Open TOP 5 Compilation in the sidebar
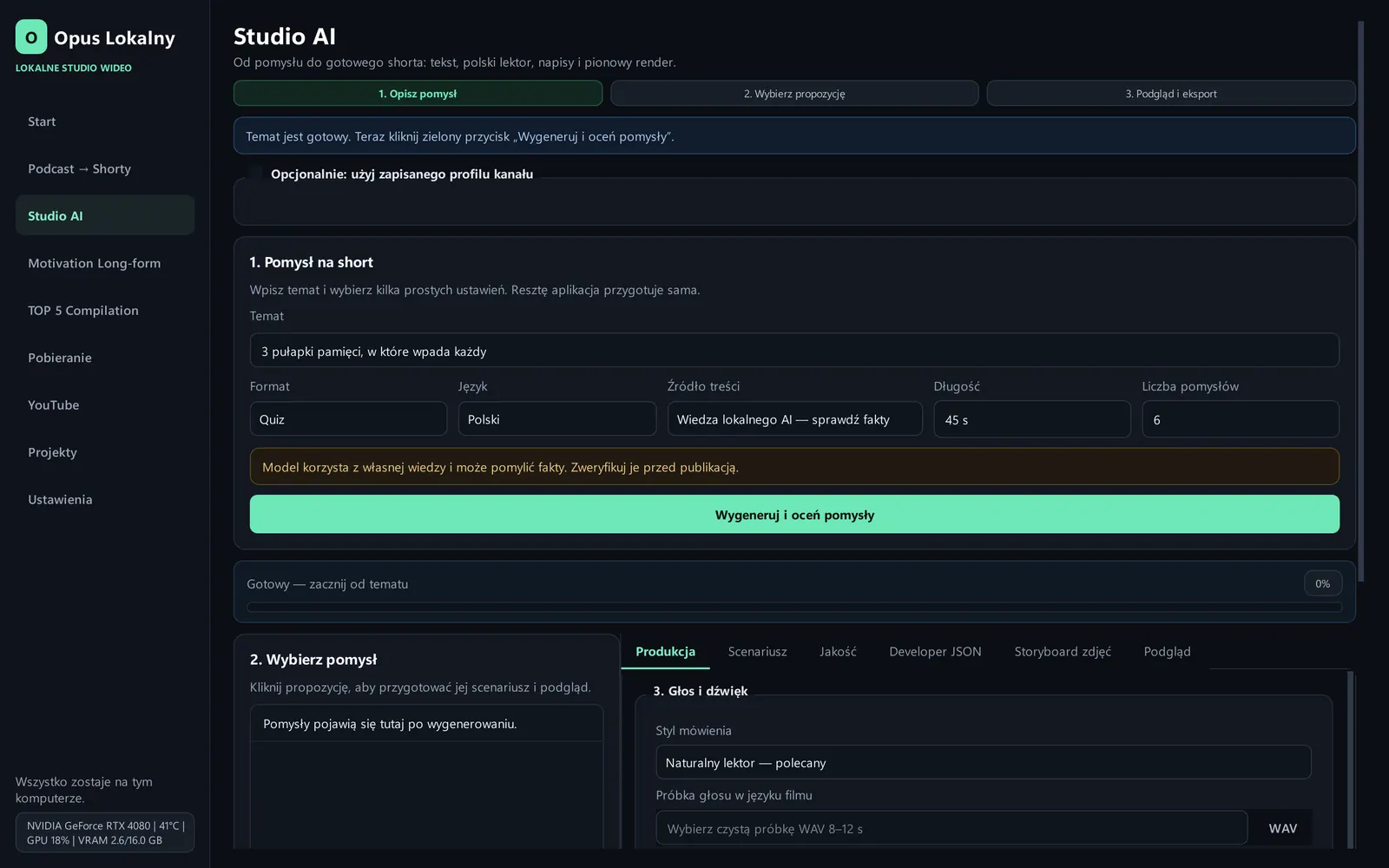This screenshot has height=868, width=1389. tap(105, 310)
